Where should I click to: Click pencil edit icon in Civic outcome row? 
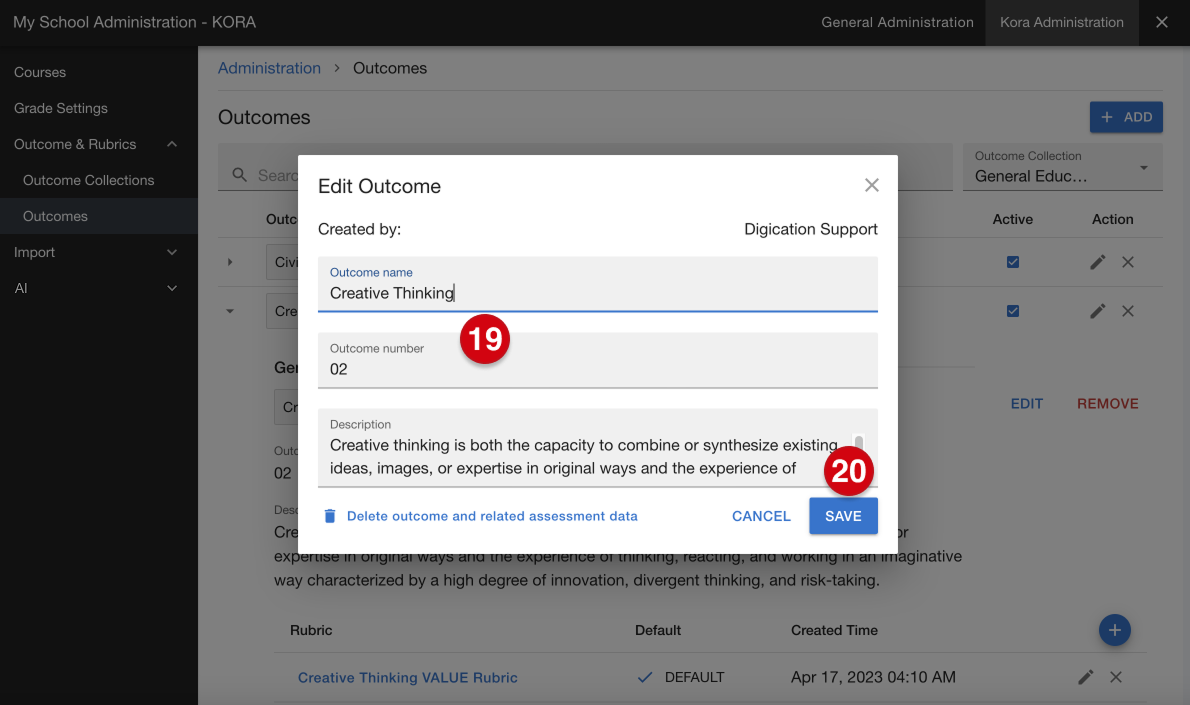(1097, 262)
